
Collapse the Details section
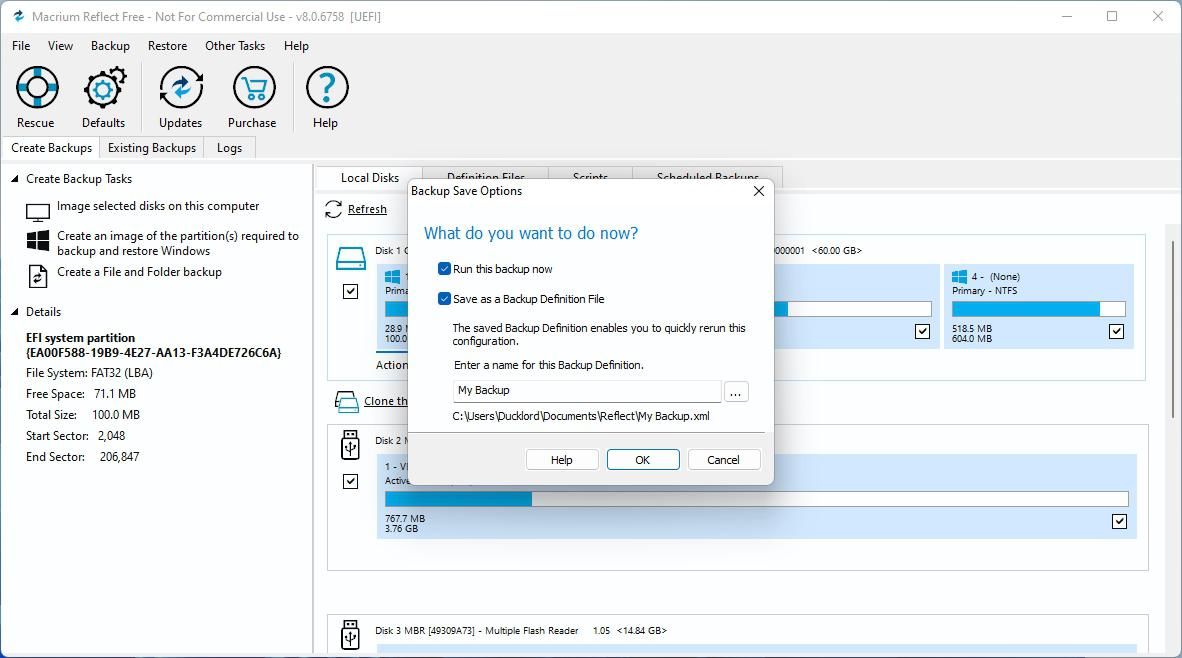(14, 311)
